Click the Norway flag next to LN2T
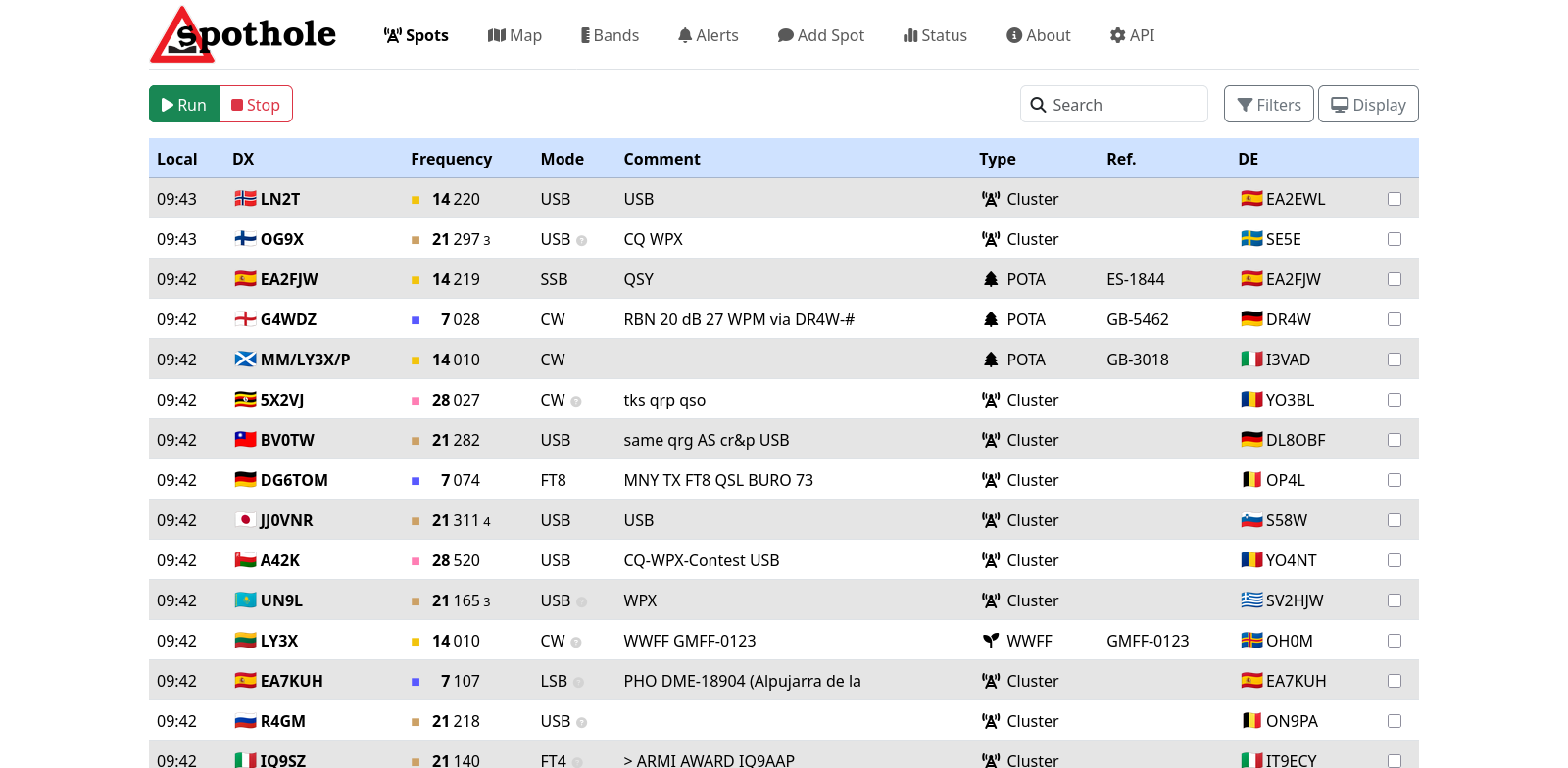Screen dimensions: 1568x768 pyautogui.click(x=245, y=199)
